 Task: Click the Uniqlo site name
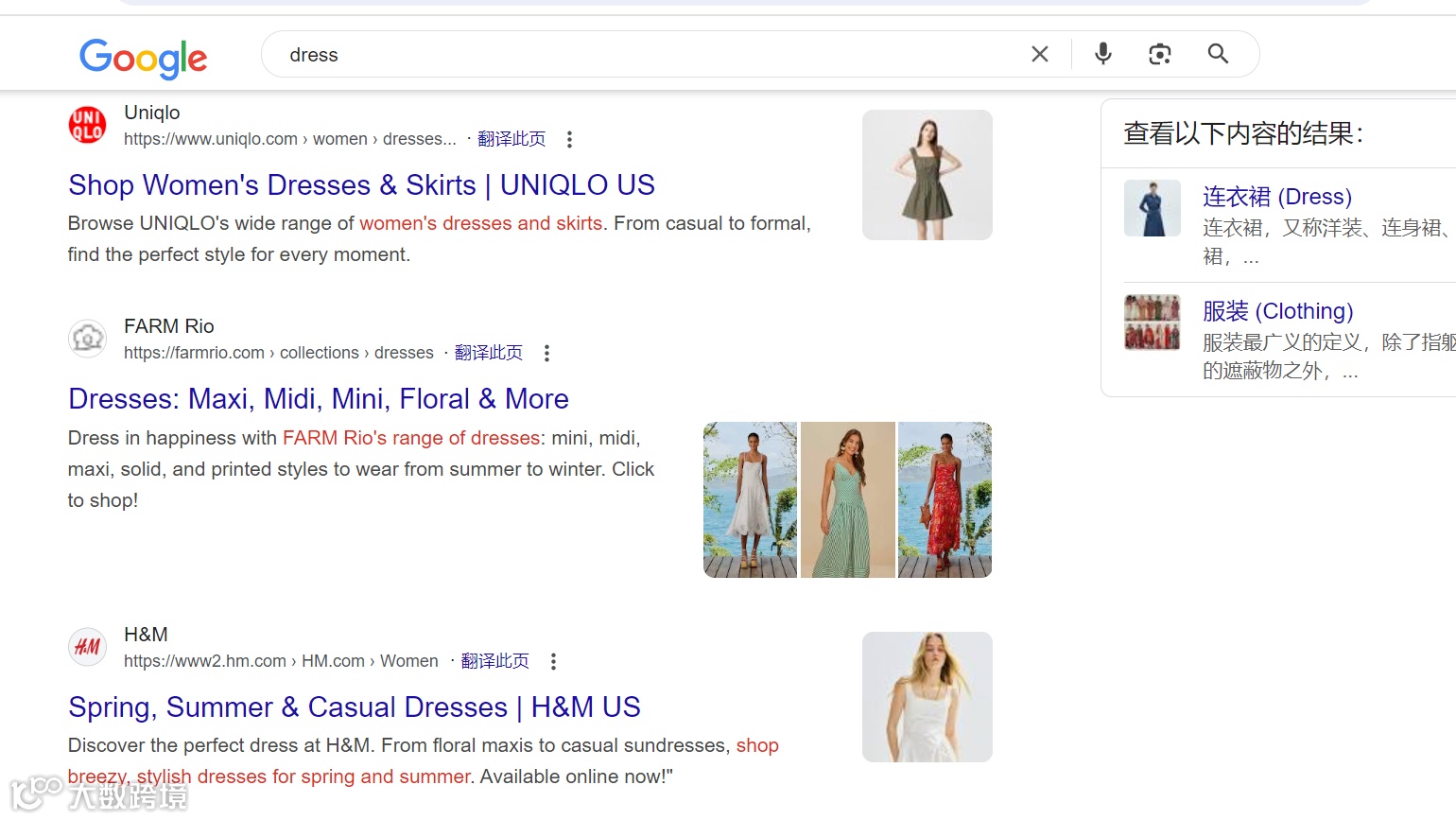click(152, 113)
